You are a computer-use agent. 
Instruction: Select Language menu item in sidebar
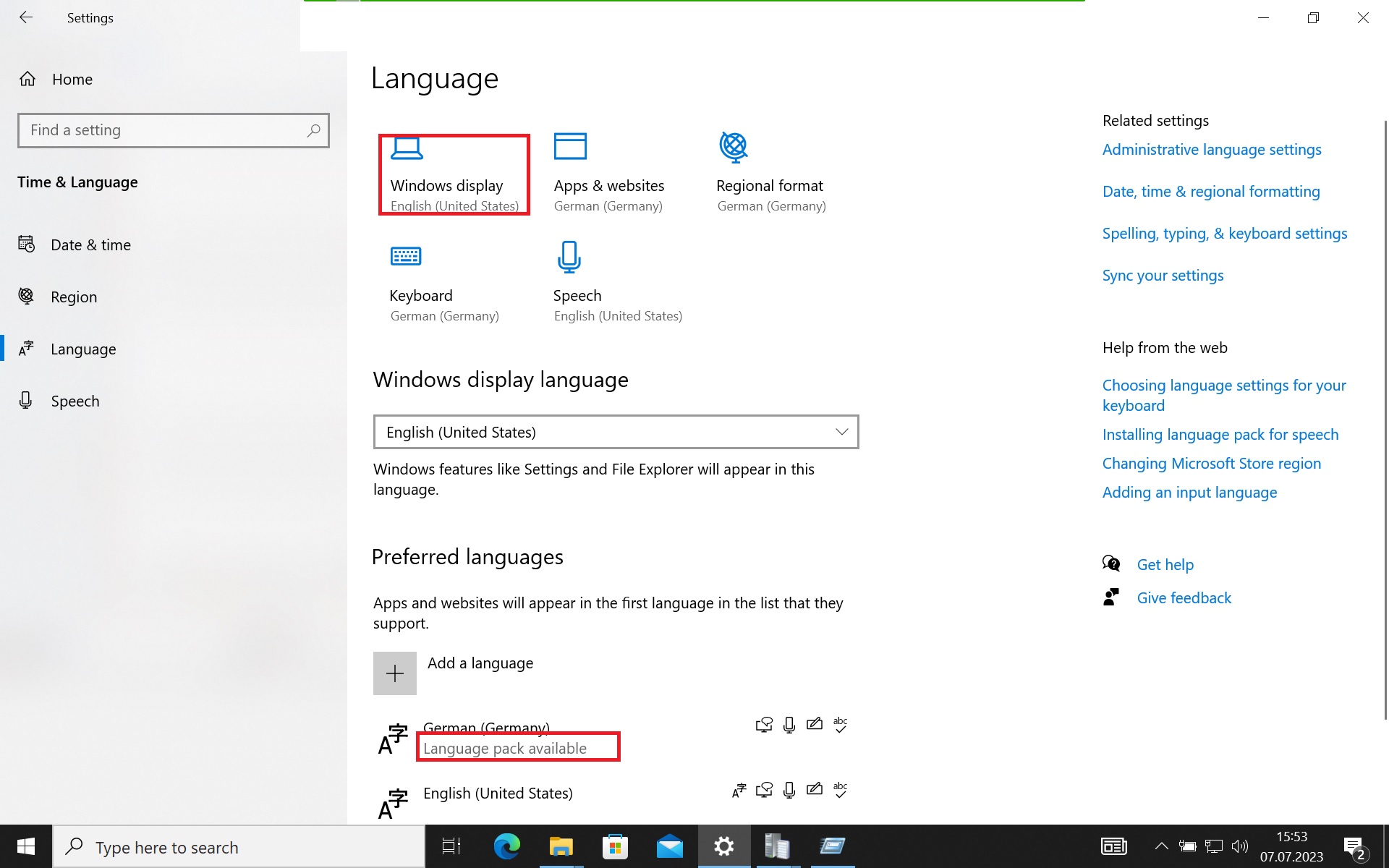click(x=84, y=348)
